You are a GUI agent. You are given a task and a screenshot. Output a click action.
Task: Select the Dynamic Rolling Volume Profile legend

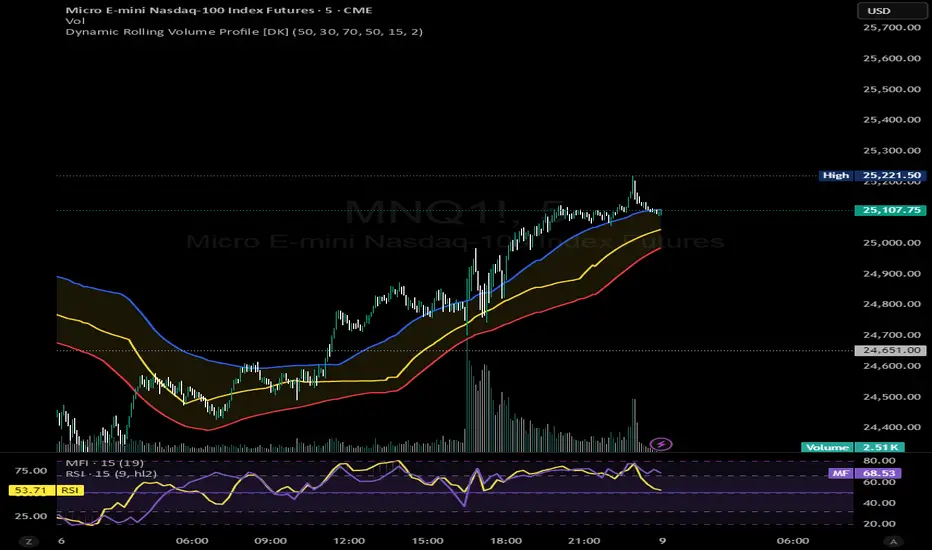[x=244, y=32]
